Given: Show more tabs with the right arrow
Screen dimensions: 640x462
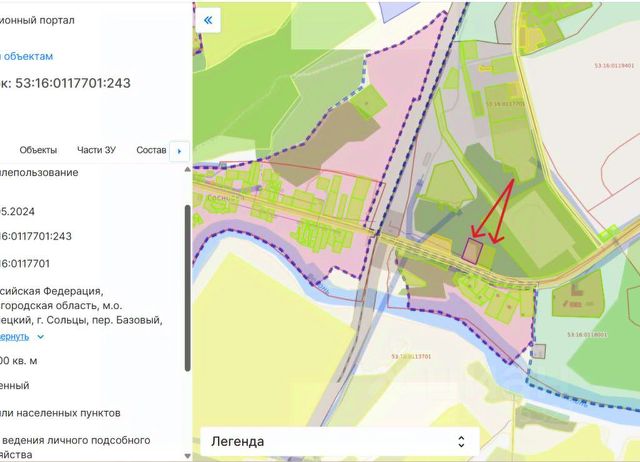Looking at the screenshot, I should point(179,151).
